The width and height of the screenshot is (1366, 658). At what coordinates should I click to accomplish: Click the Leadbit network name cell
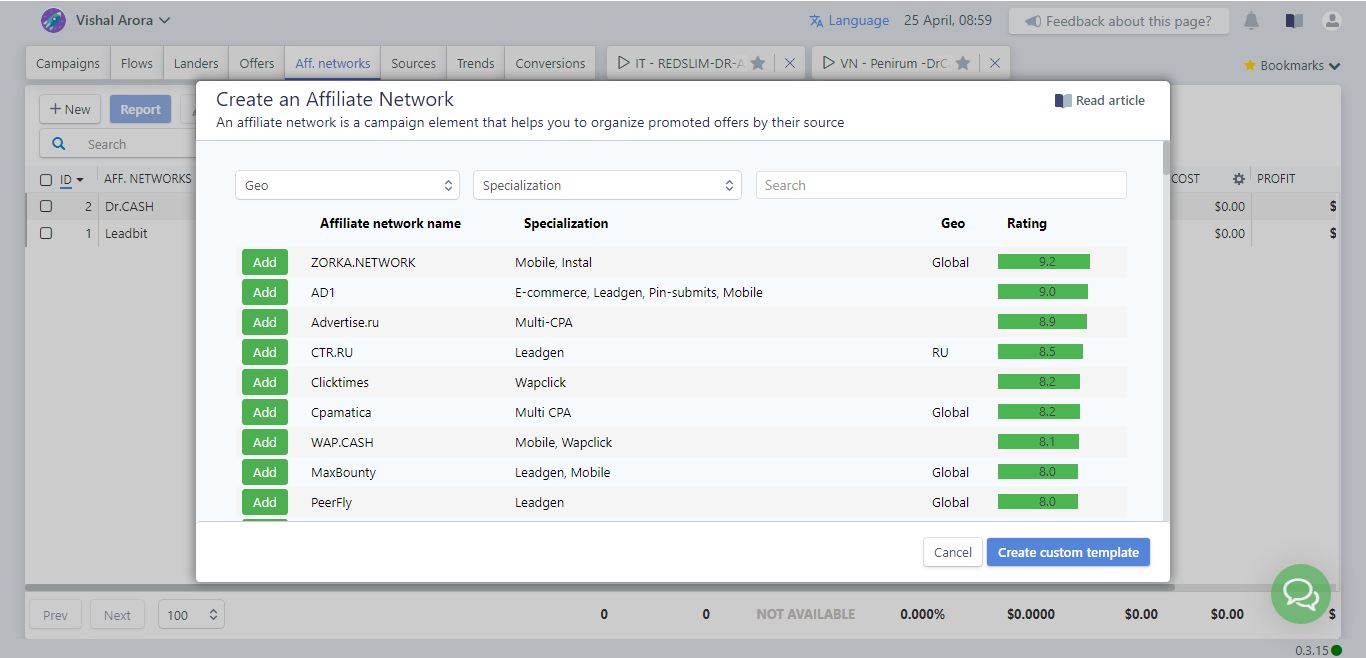point(126,233)
